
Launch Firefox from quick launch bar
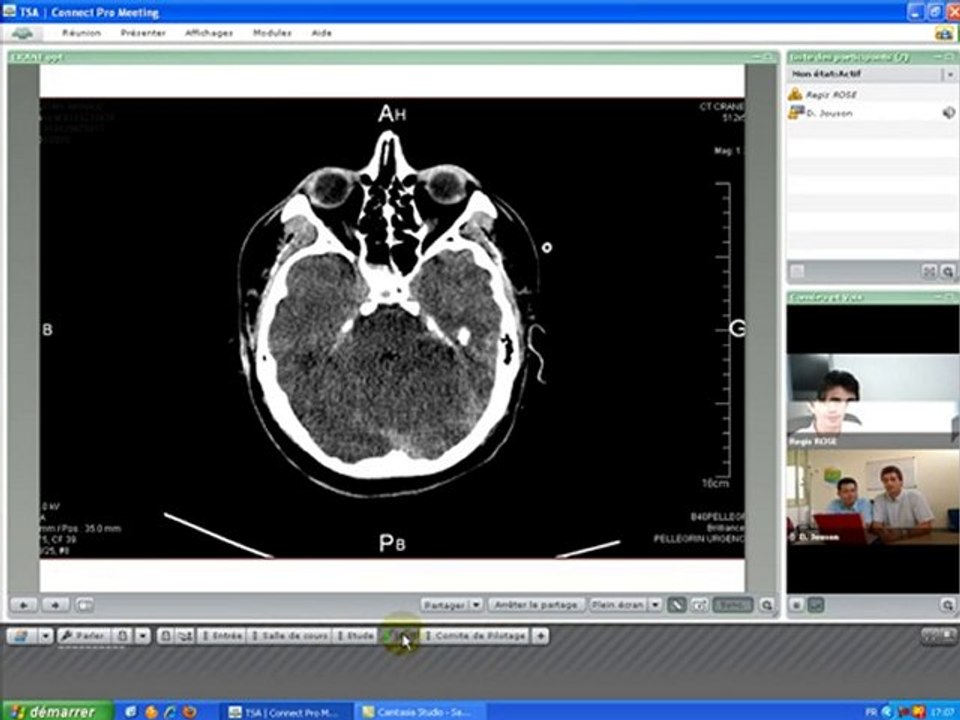point(190,712)
